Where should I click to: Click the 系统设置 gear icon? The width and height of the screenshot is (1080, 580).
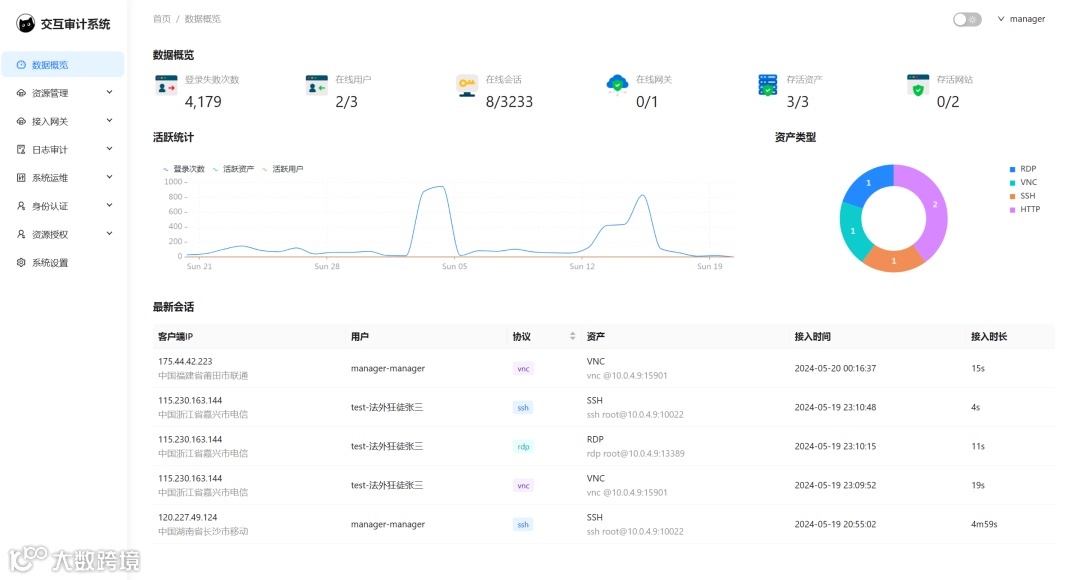coord(21,262)
